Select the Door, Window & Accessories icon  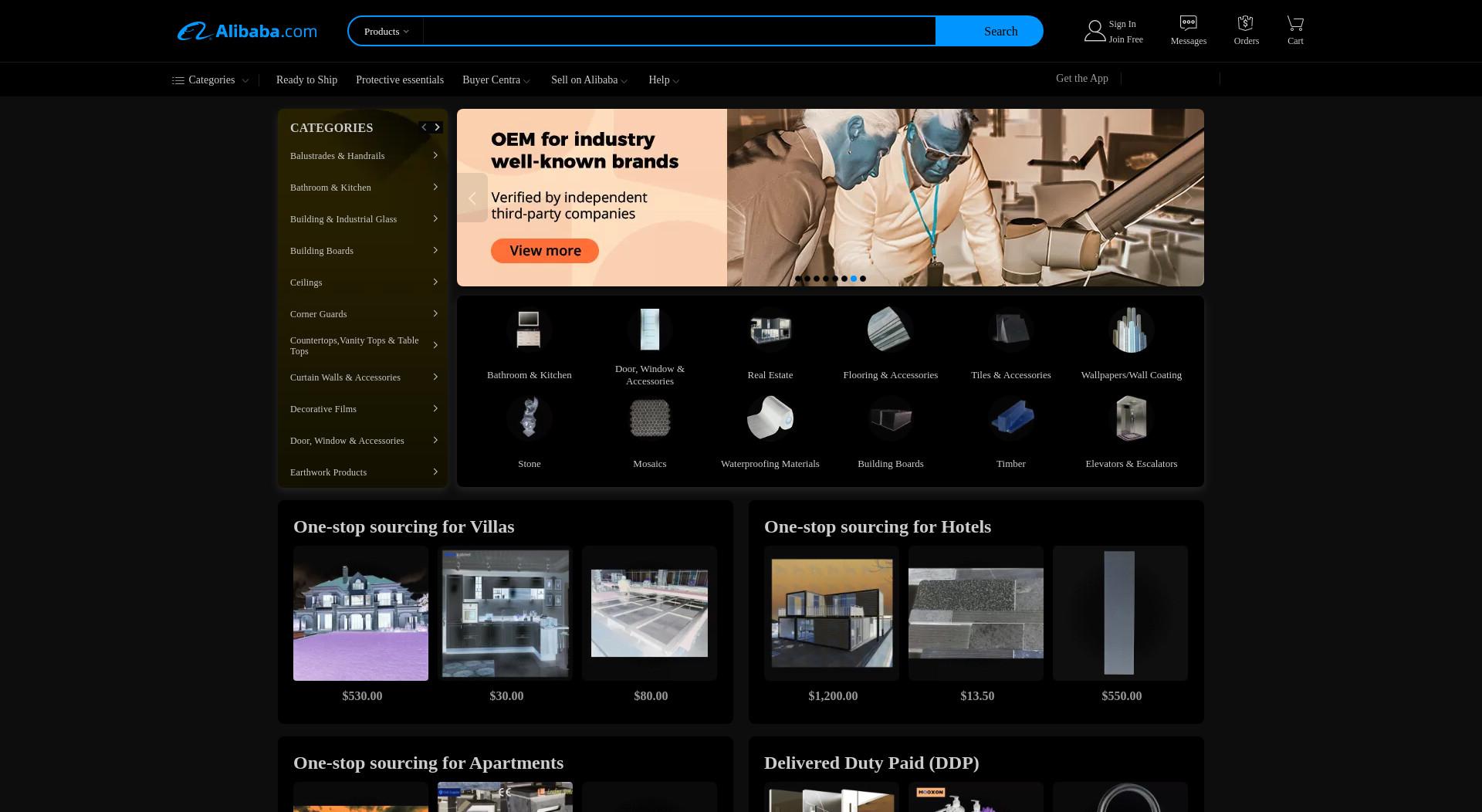click(x=649, y=330)
